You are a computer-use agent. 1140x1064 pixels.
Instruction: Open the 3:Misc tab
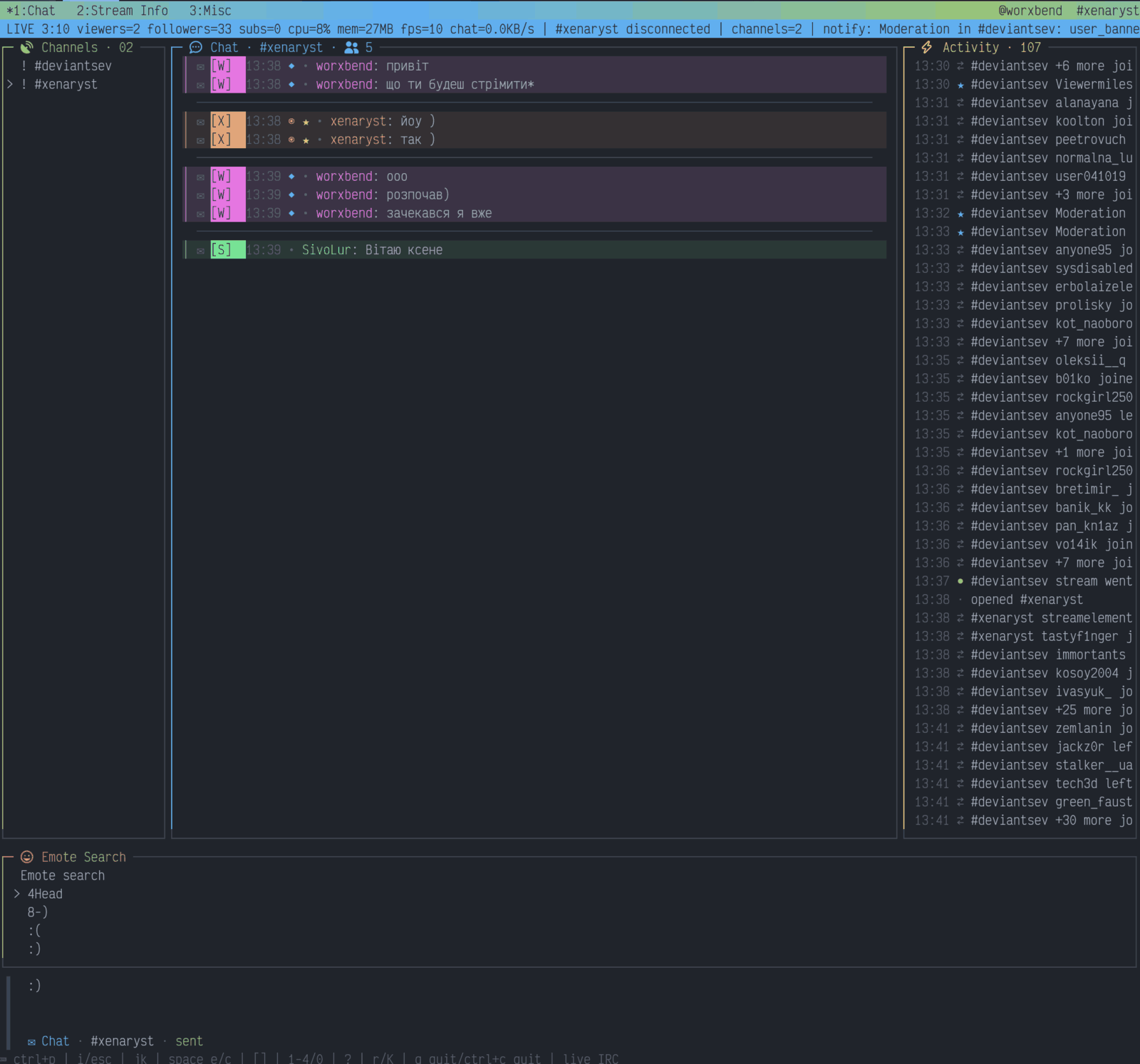pos(210,11)
